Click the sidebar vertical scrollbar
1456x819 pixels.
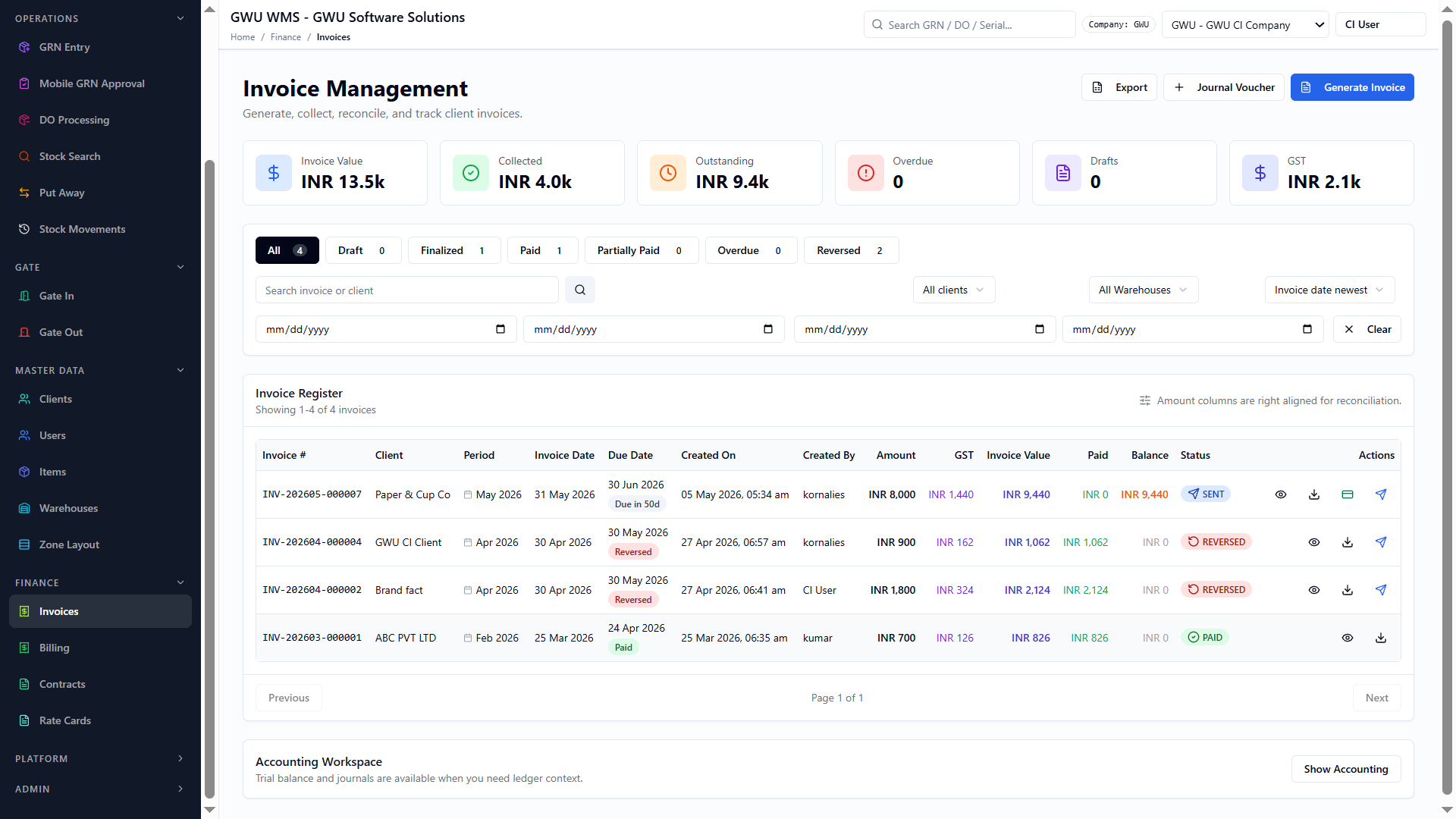(x=210, y=478)
